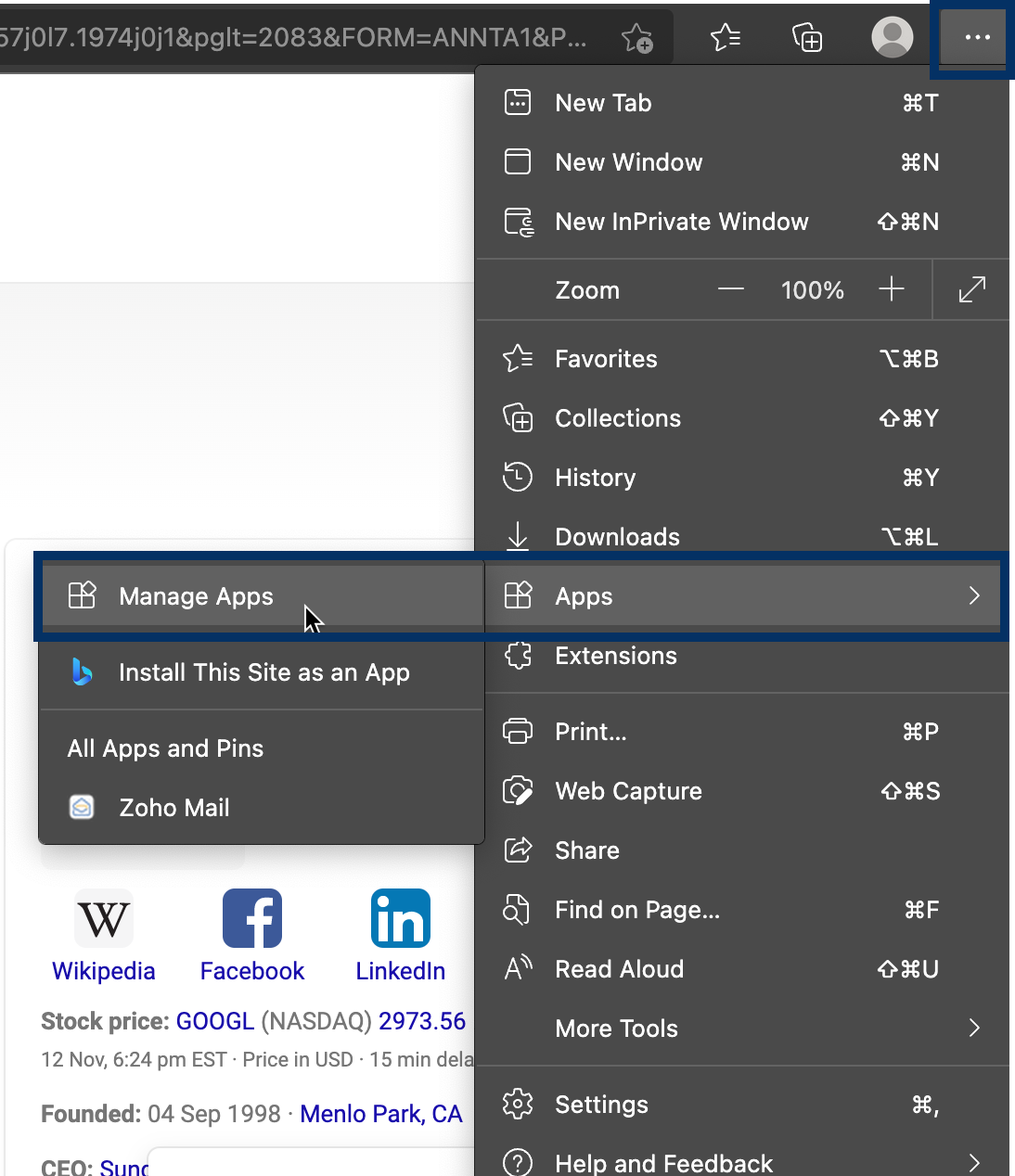Screen dimensions: 1015x1176
Task: Click the Zoho Mail app icon
Action: tap(82, 808)
